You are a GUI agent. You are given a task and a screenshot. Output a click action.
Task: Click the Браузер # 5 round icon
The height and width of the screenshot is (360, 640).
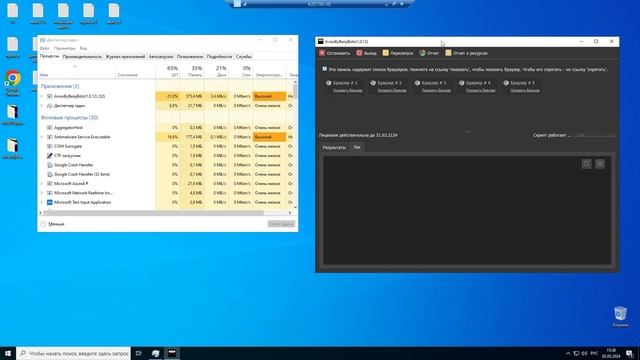[506, 83]
